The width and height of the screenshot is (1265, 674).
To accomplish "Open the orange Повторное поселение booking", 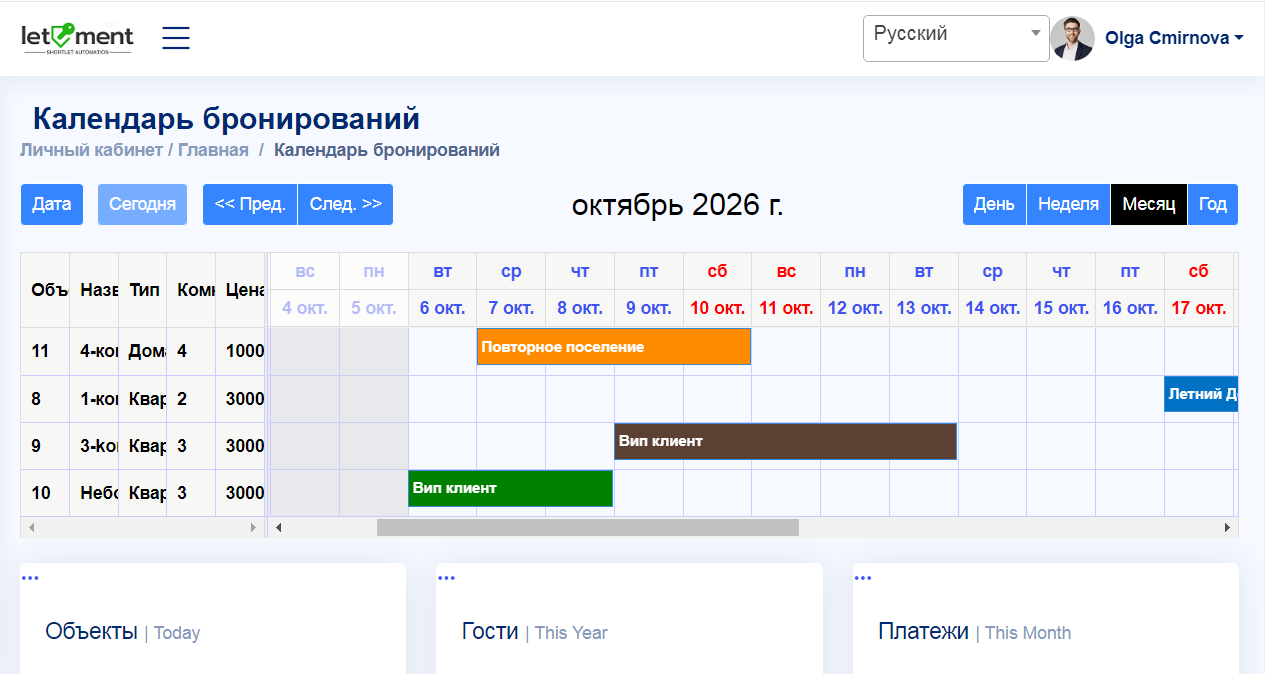I will 614,347.
